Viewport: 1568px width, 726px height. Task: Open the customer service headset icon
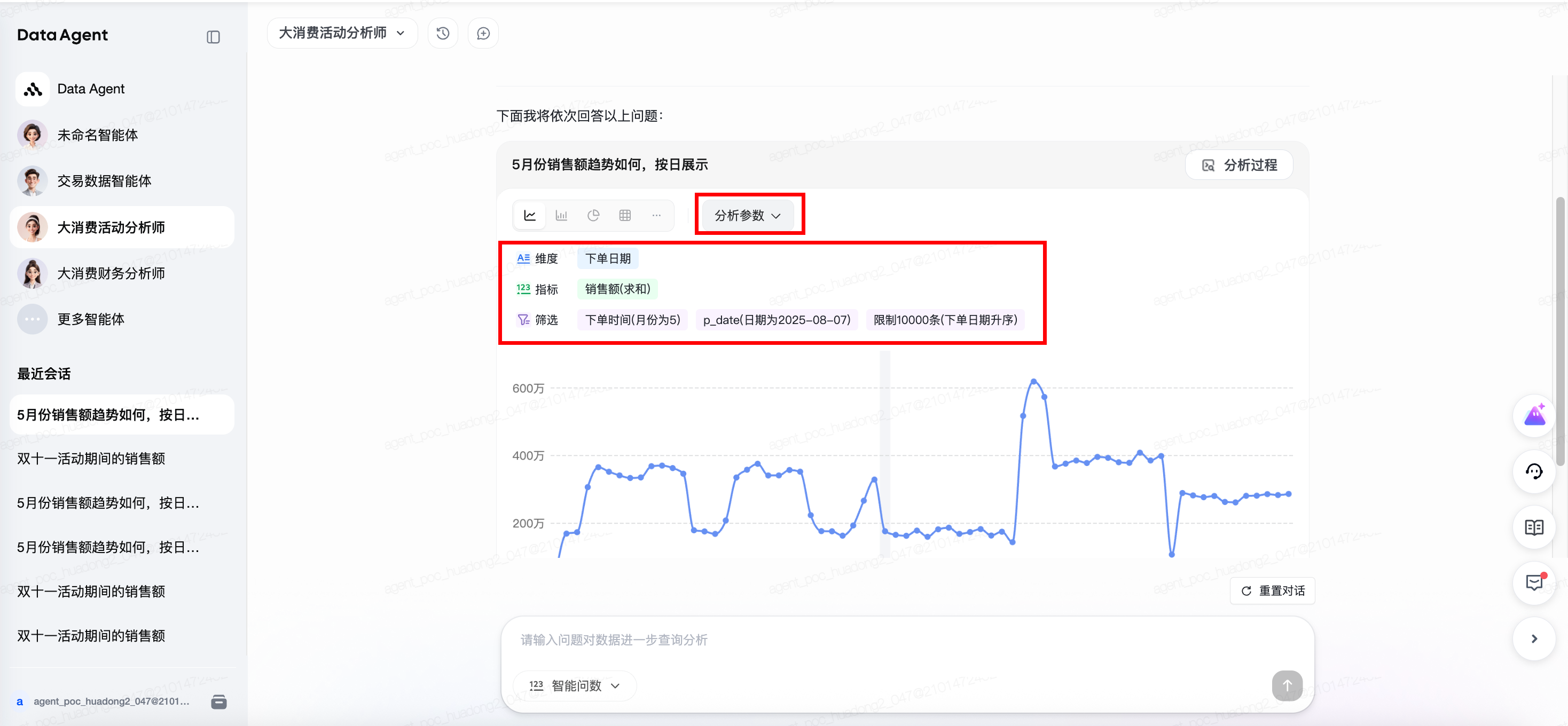[1534, 471]
